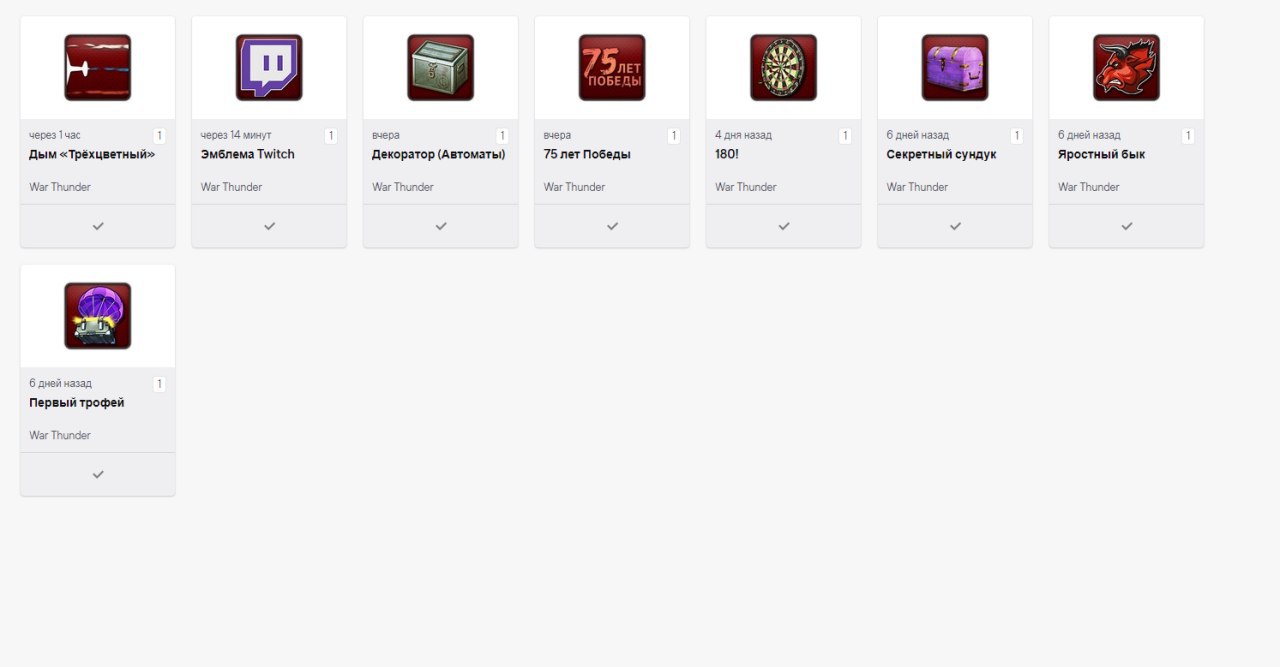Image resolution: width=1280 pixels, height=667 pixels.
Task: Click the dartboard 180! icon
Action: point(784,68)
